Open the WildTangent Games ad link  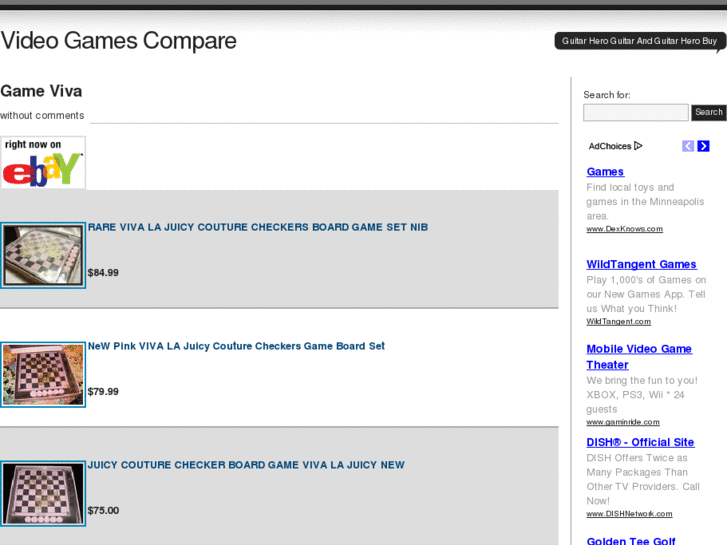pyautogui.click(x=641, y=264)
